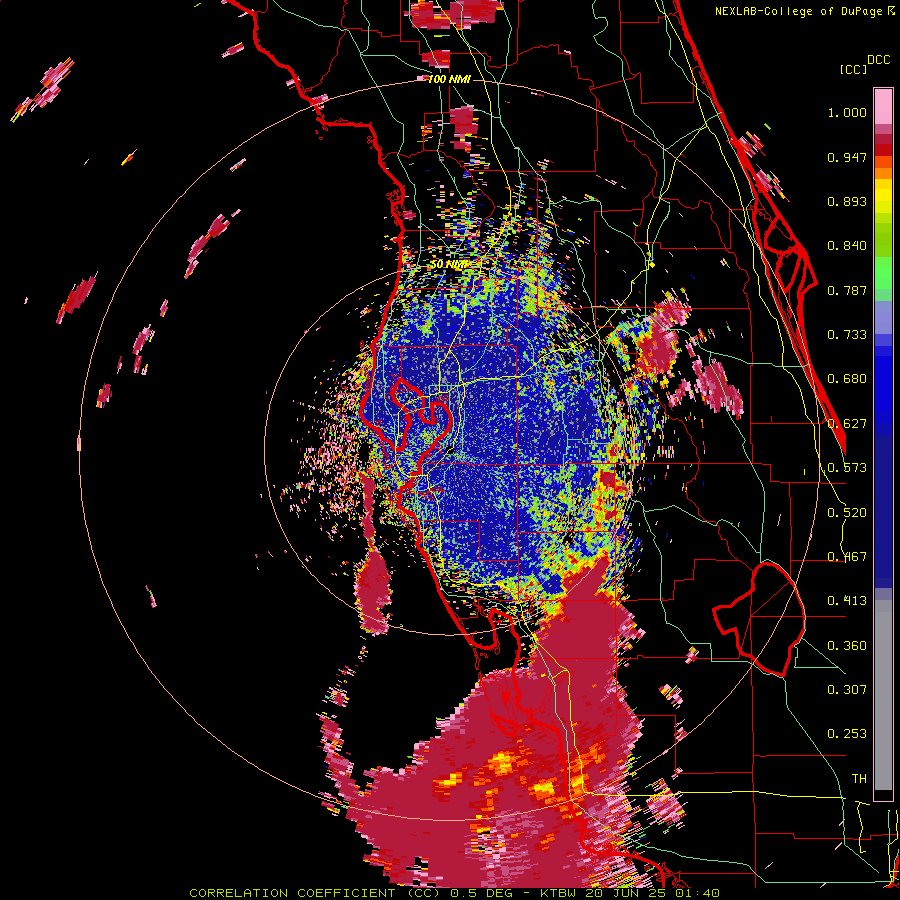The image size is (900, 900).
Task: Select the 0.360 scale value
Action: point(847,646)
